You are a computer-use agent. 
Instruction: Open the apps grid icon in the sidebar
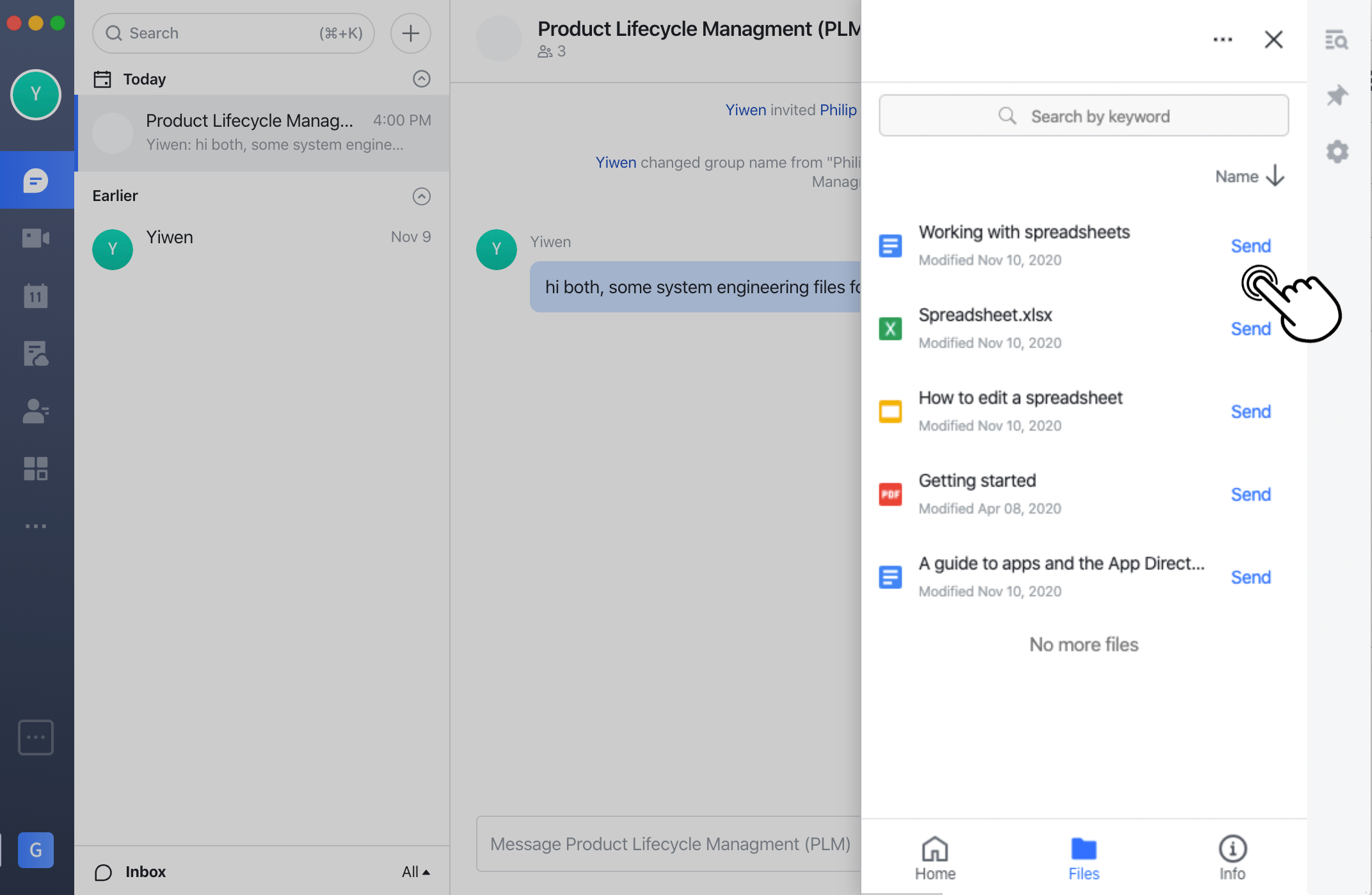[36, 468]
